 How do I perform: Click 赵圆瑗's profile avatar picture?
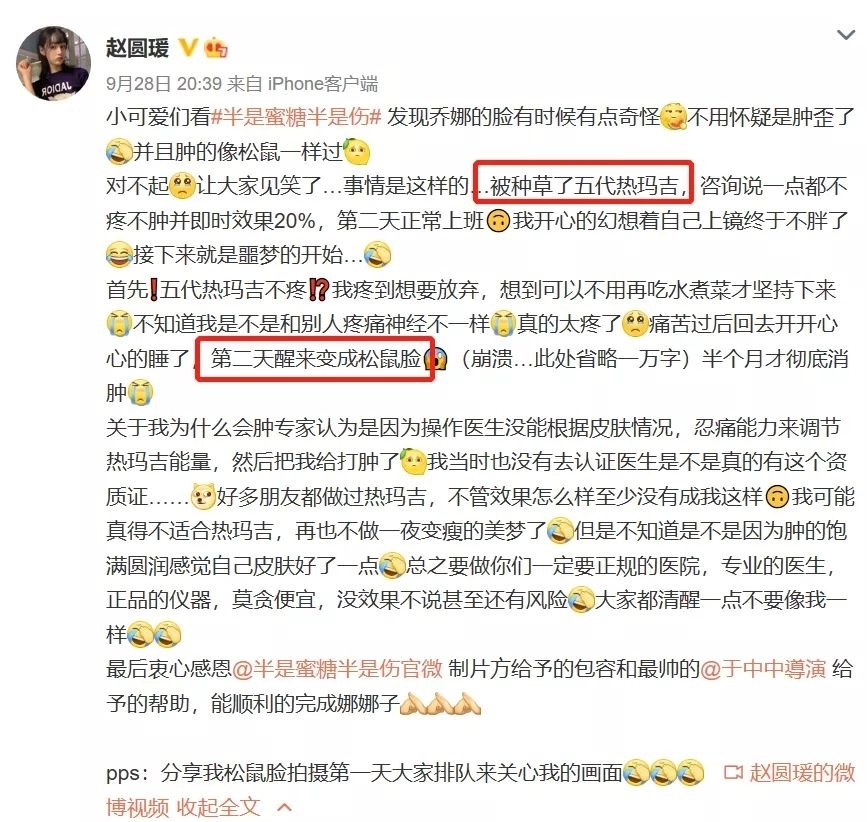tap(53, 64)
